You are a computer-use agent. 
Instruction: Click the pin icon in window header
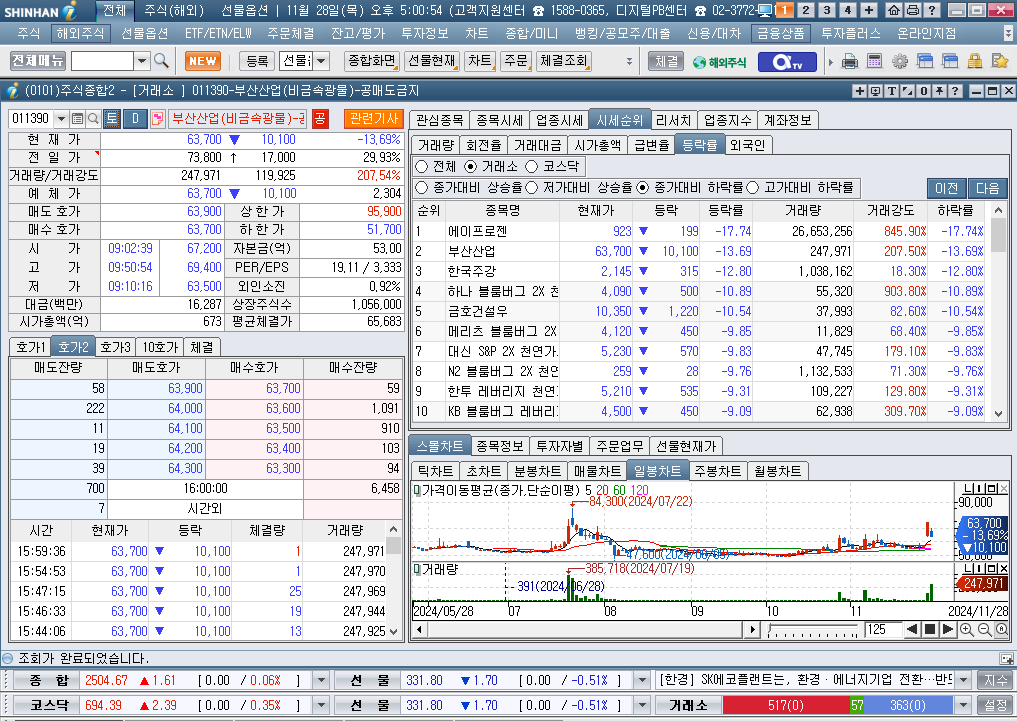[x=939, y=91]
